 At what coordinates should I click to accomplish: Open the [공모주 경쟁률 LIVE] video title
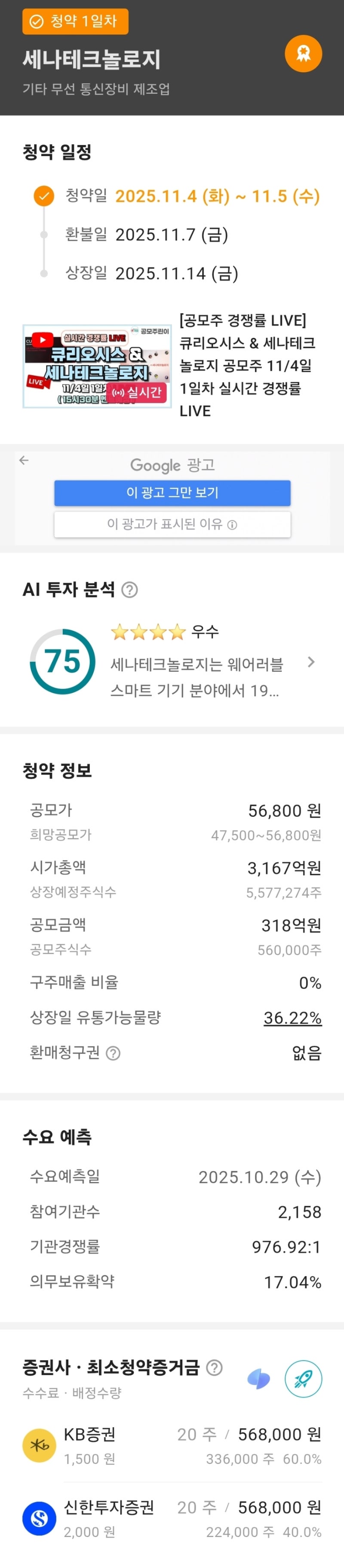click(x=247, y=365)
